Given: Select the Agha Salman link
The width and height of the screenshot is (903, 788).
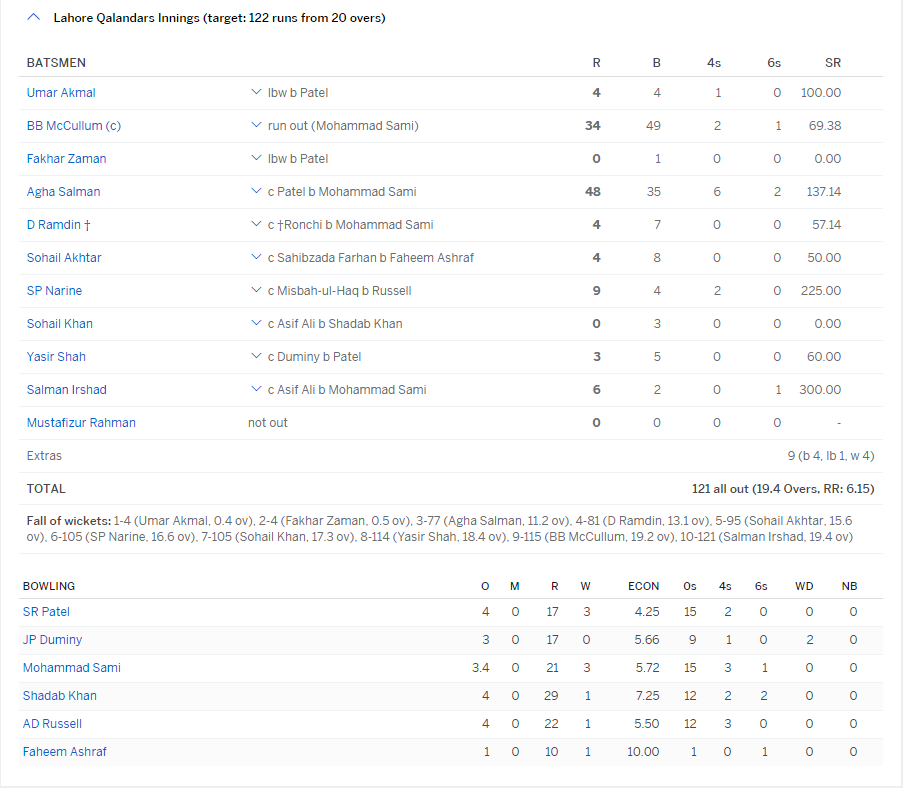Looking at the screenshot, I should click(62, 191).
